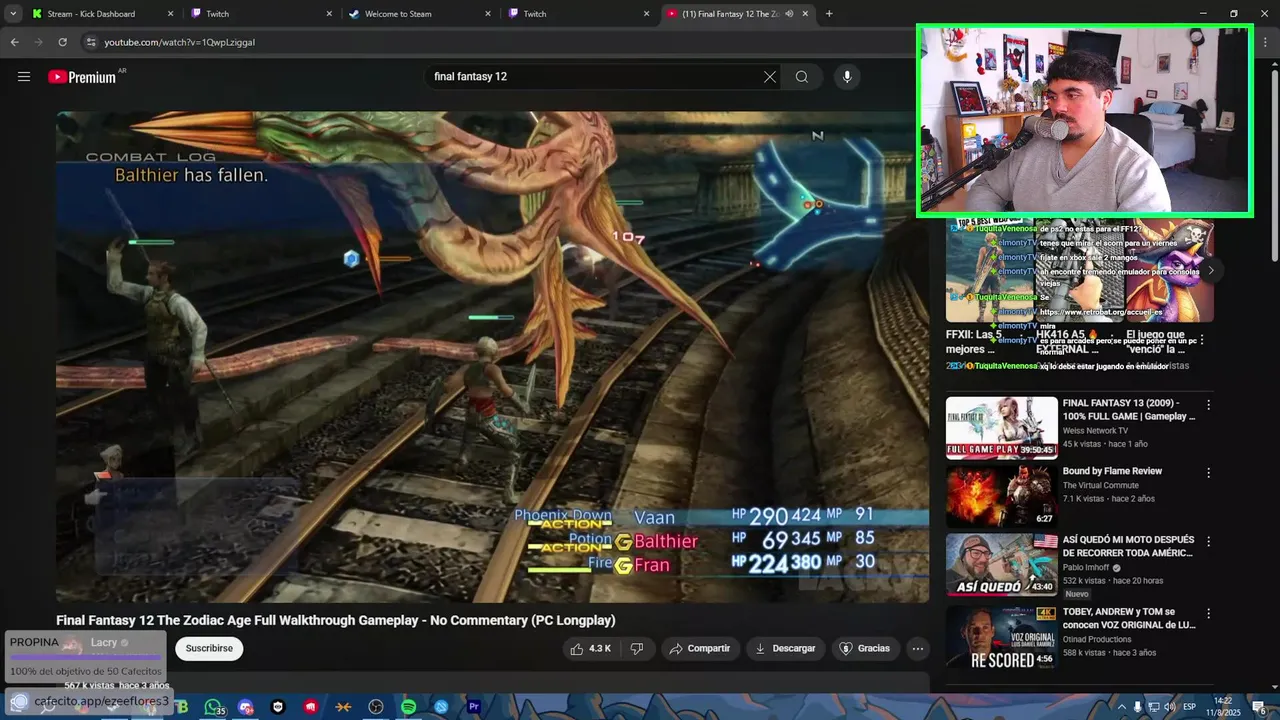Open network status icon in system tray
The height and width of the screenshot is (720, 1280).
click(1153, 708)
